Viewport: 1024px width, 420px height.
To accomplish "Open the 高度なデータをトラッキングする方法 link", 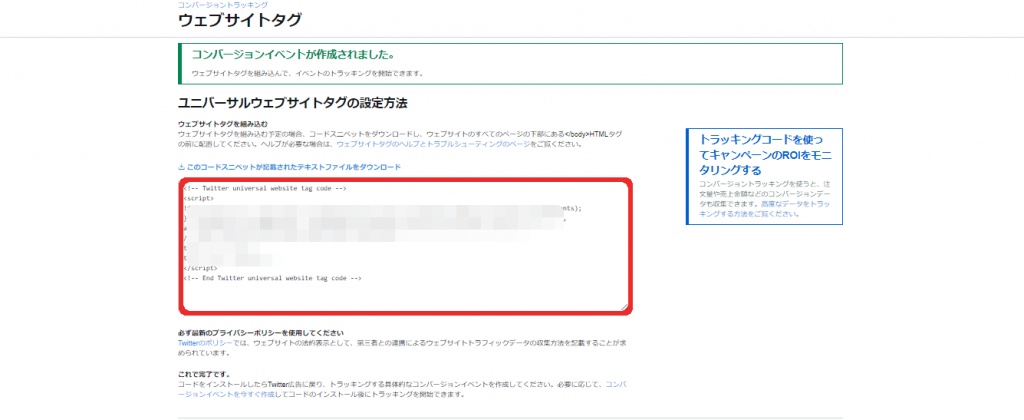I will pos(765,209).
